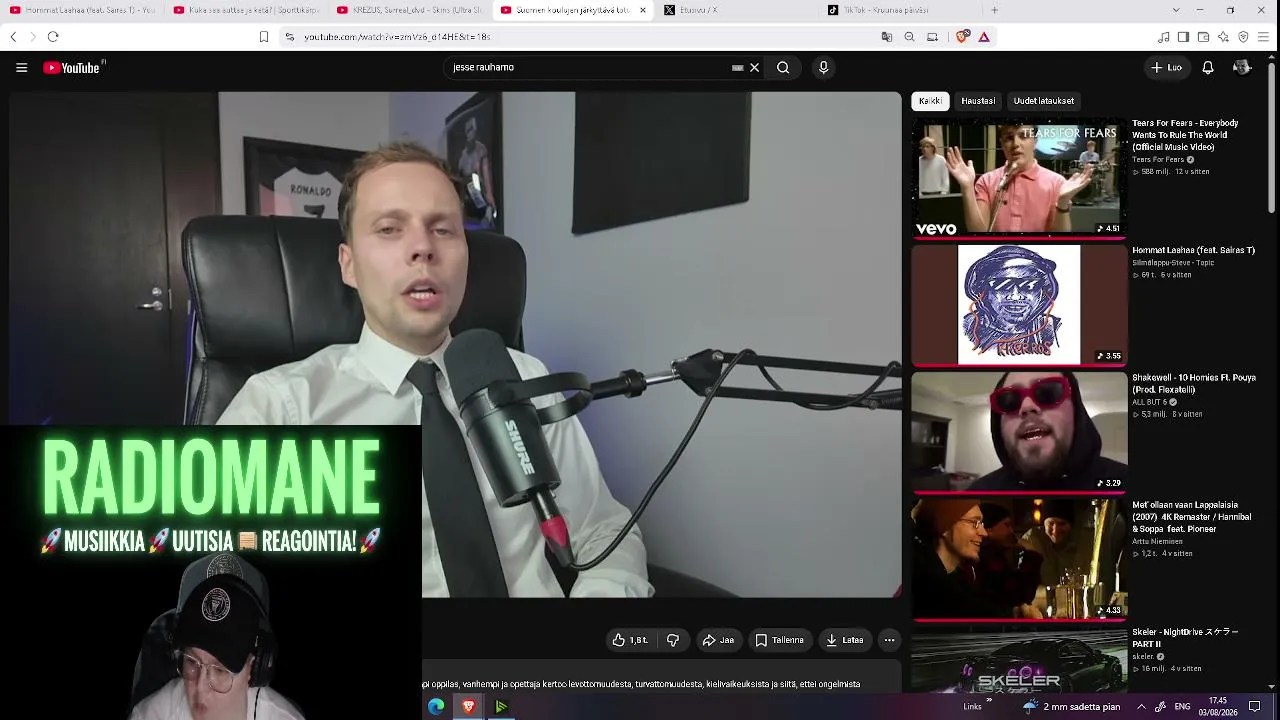The height and width of the screenshot is (720, 1280).
Task: Open more video actions (three dots)
Action: click(889, 640)
